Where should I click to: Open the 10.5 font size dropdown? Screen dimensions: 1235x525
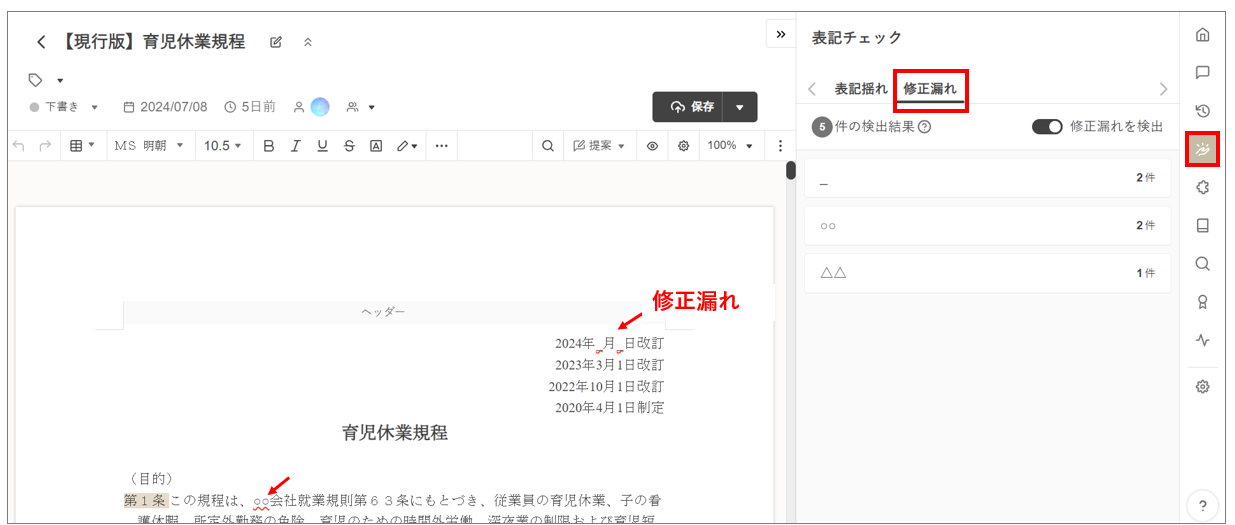[x=223, y=146]
